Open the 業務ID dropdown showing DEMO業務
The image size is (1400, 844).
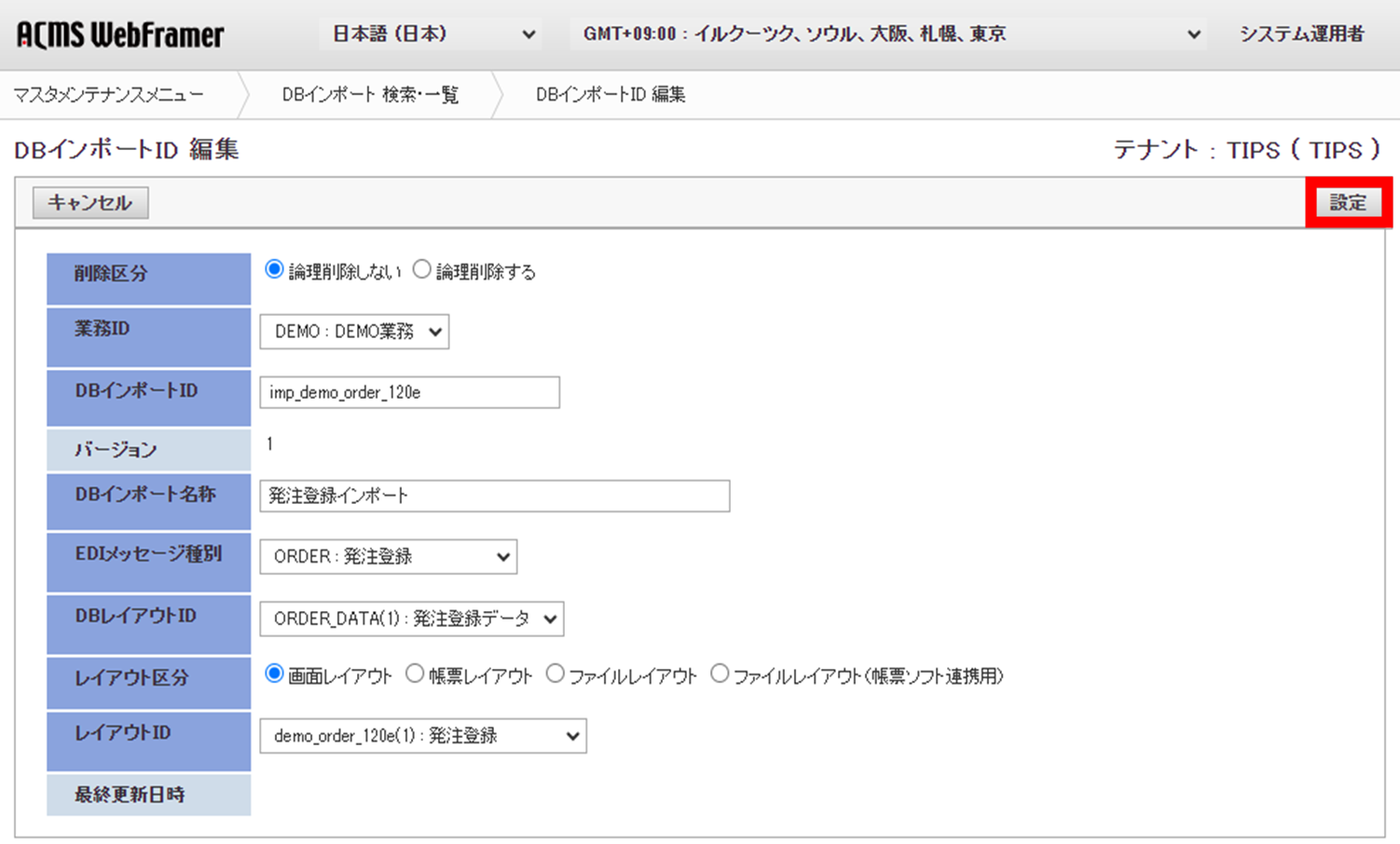click(353, 332)
